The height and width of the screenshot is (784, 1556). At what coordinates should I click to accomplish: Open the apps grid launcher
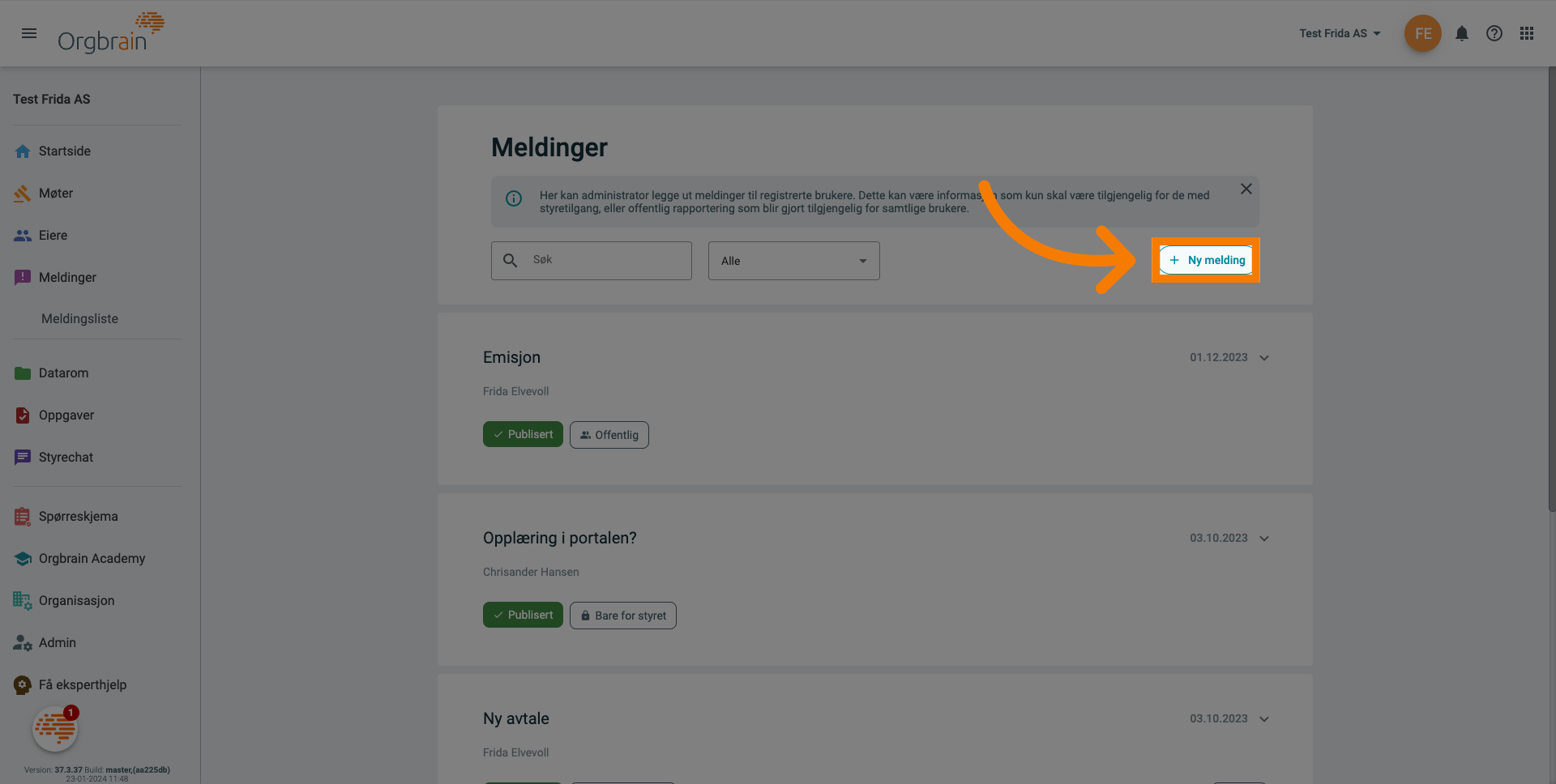tap(1526, 33)
